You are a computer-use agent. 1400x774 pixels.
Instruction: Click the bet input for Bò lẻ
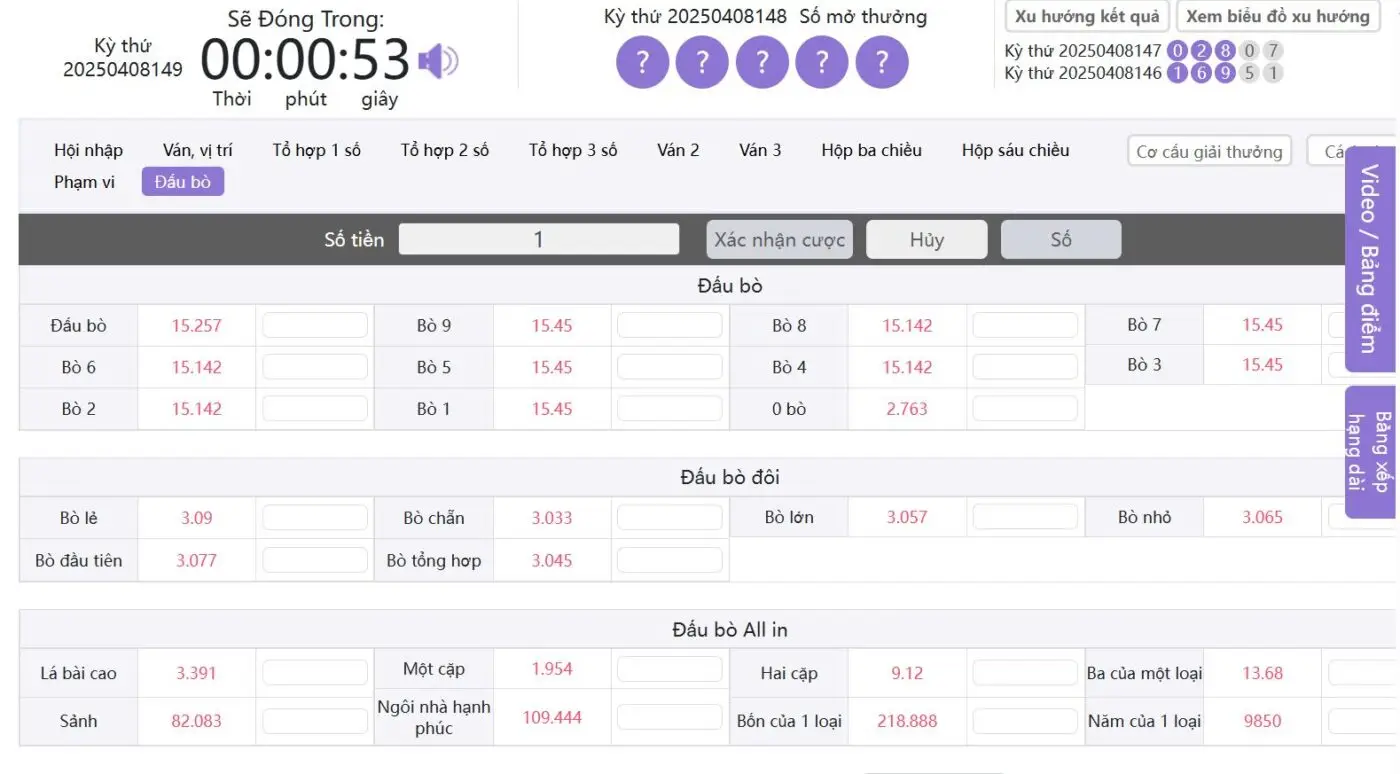click(315, 518)
